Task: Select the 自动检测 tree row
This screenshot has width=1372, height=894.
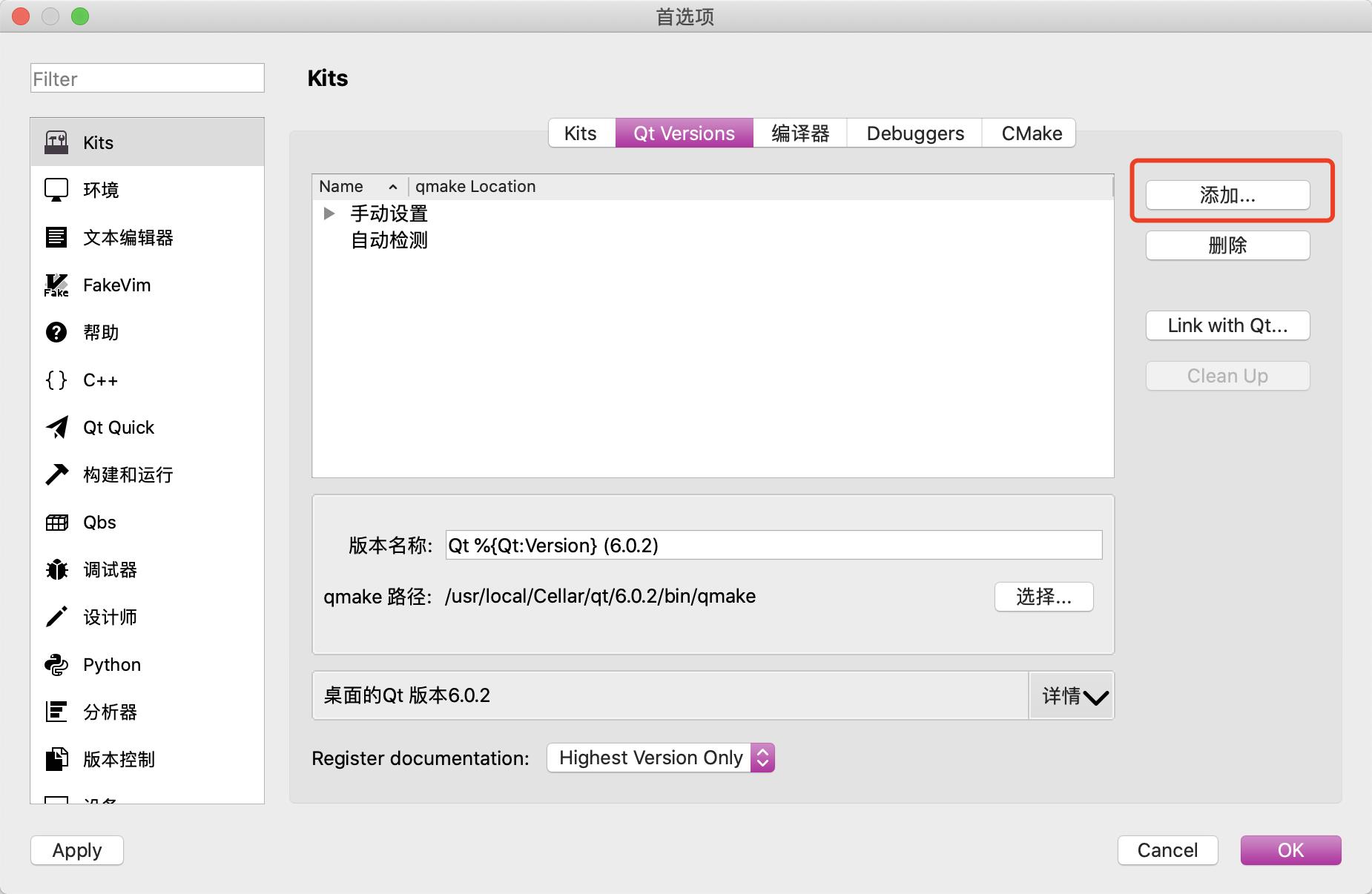Action: click(713, 240)
